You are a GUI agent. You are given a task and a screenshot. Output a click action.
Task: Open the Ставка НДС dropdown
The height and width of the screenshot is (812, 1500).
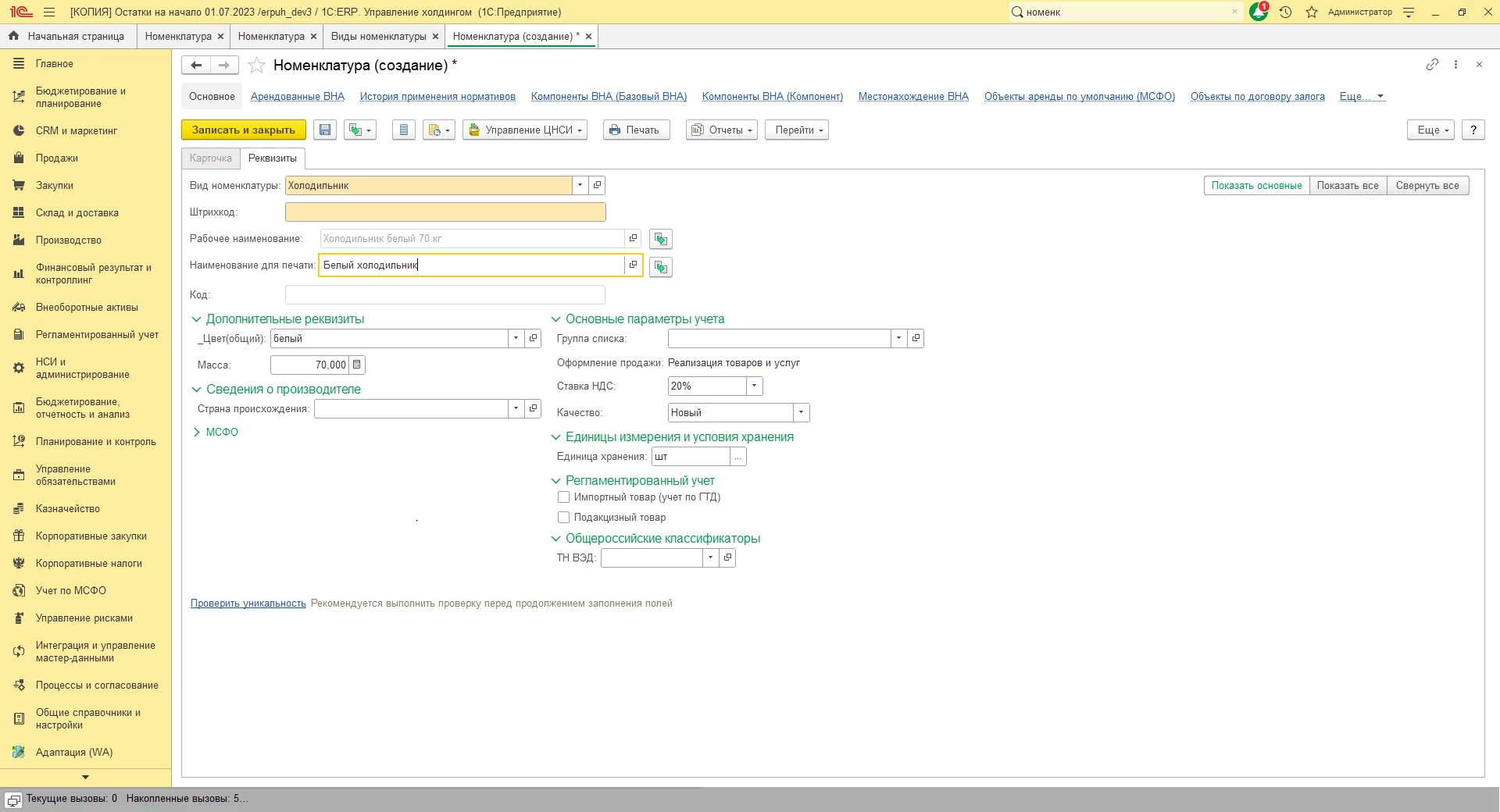point(754,386)
